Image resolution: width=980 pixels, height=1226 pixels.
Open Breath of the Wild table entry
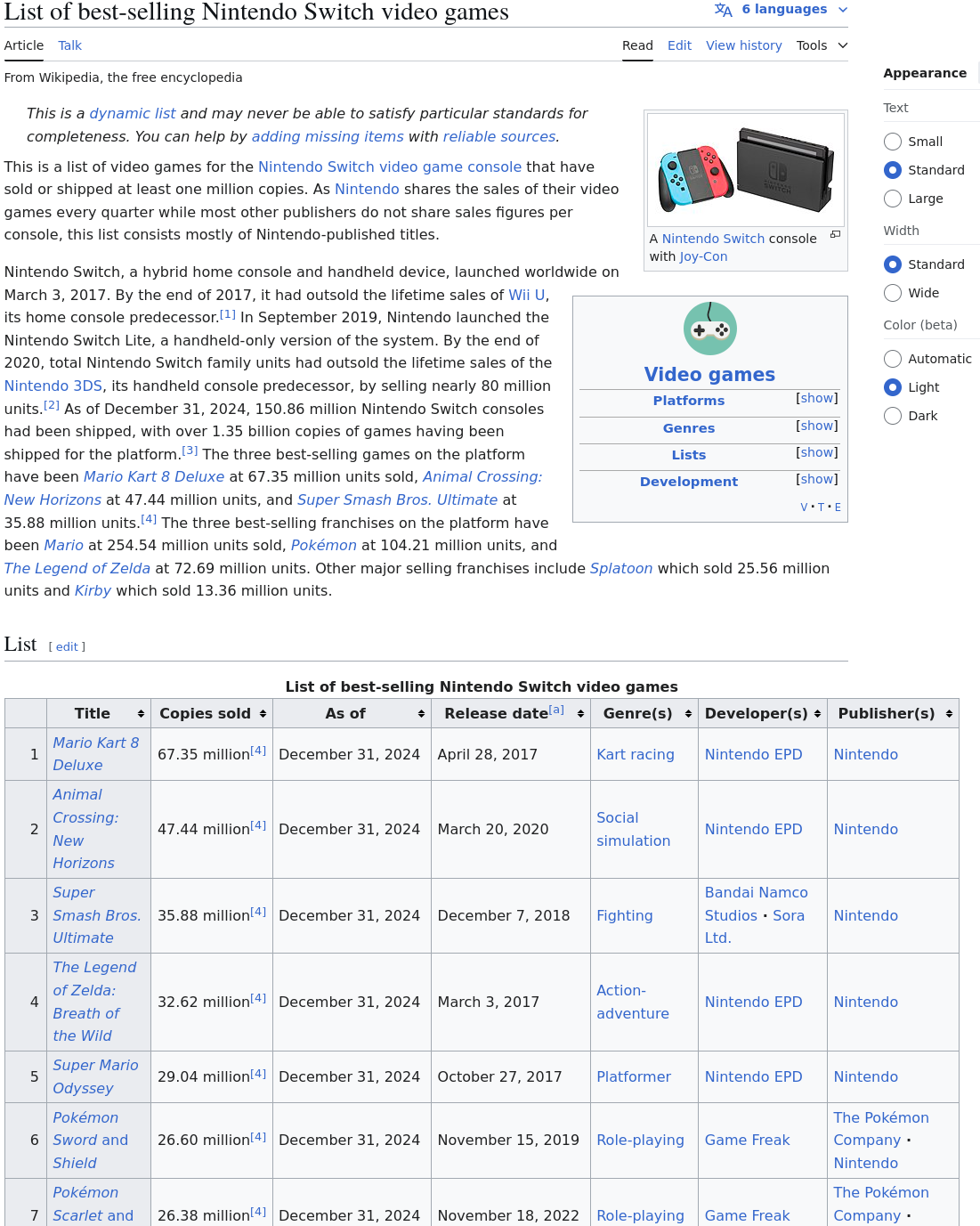pyautogui.click(x=94, y=1002)
